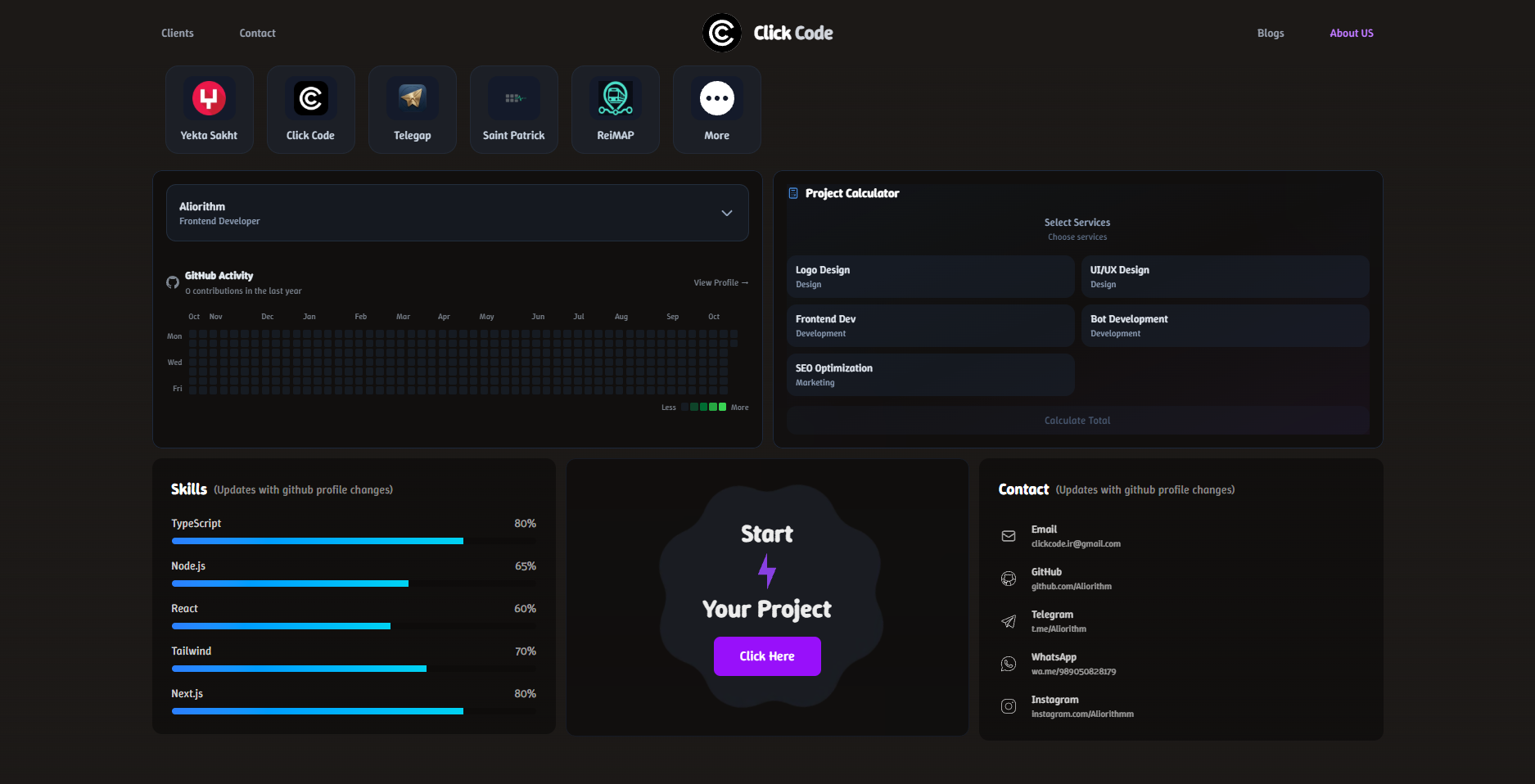The height and width of the screenshot is (784, 1535).
Task: Open the Telegap client card
Action: (412, 110)
